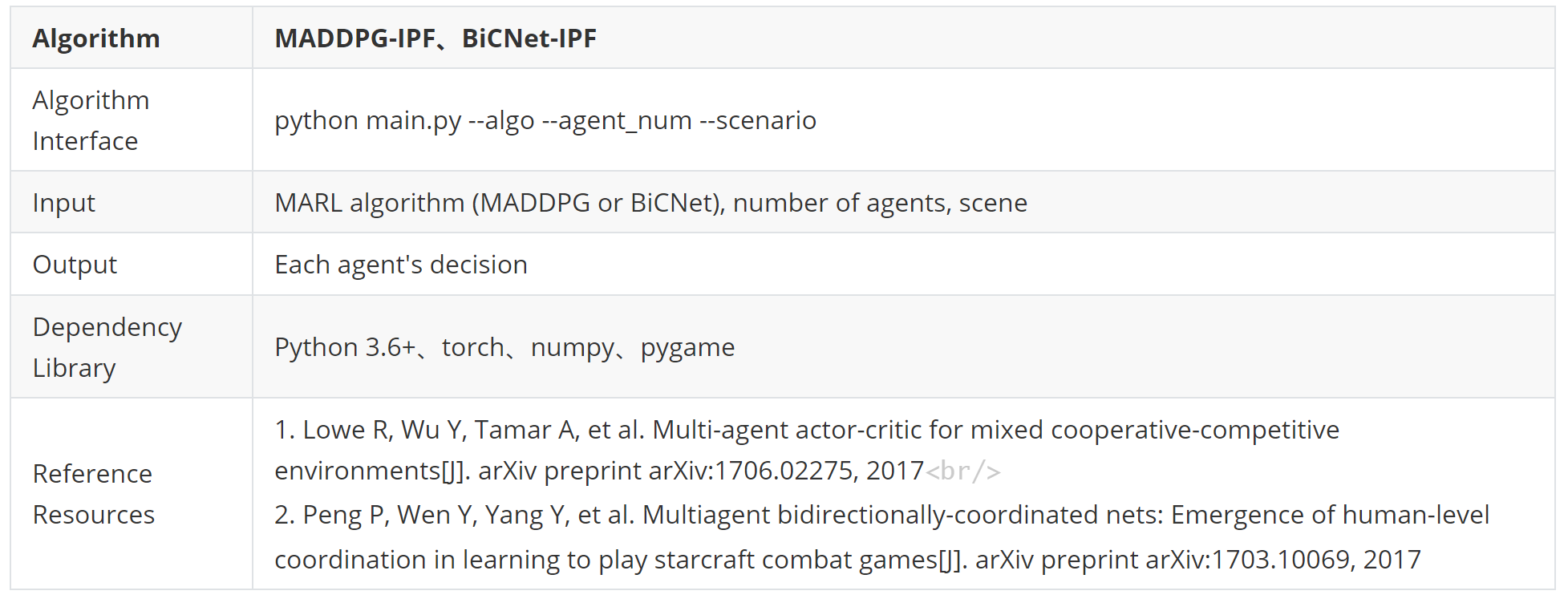Click the --scenario argument in the command
1568x611 pixels.
pos(758,120)
